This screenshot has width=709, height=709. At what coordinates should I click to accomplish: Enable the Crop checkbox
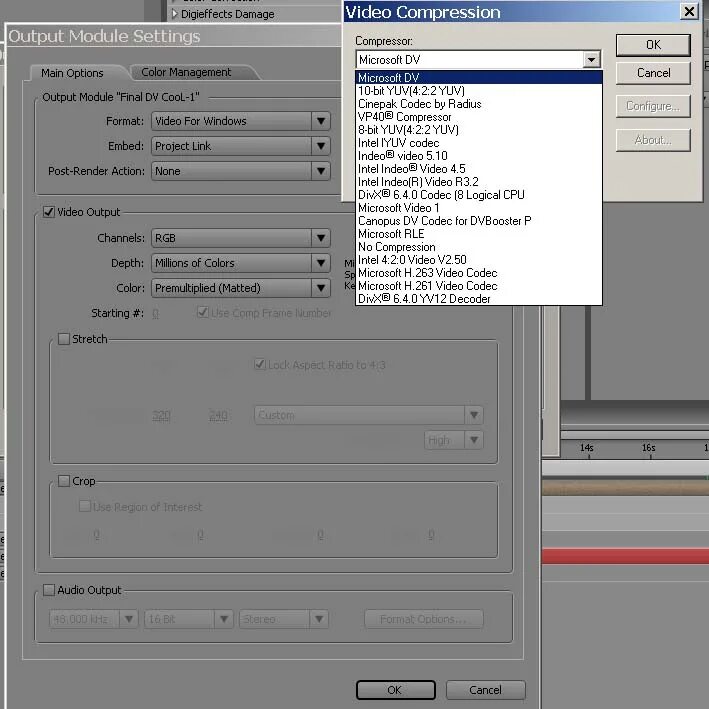pyautogui.click(x=64, y=481)
